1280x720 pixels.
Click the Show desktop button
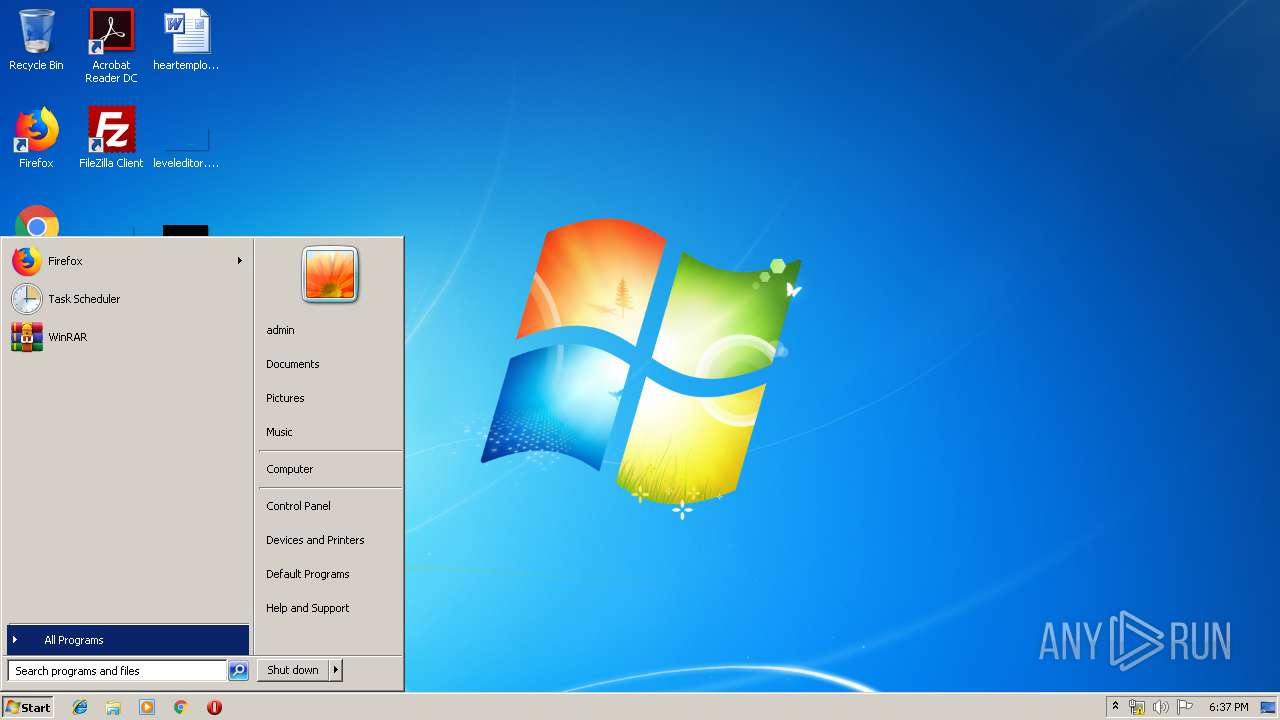click(1269, 707)
